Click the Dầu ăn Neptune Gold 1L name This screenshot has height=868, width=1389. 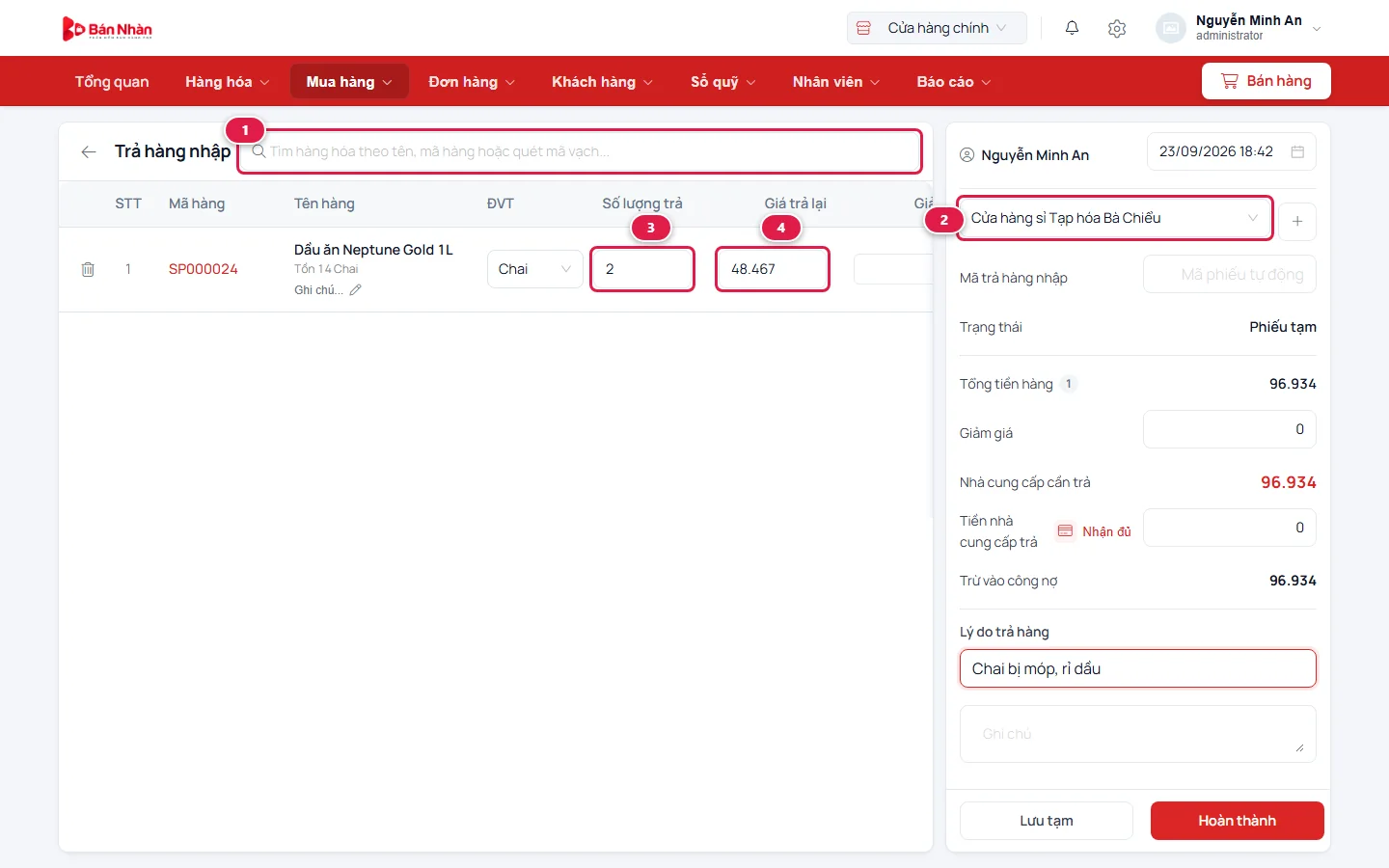click(x=373, y=250)
